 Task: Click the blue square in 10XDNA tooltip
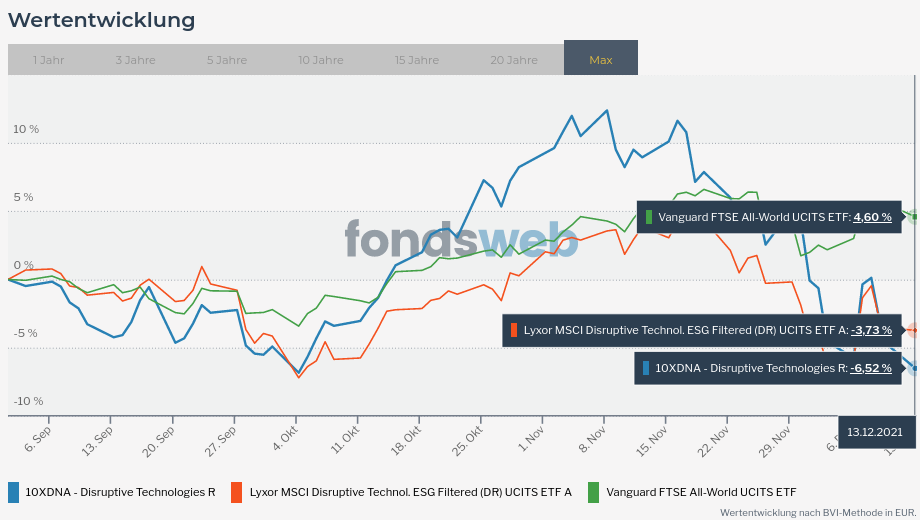(x=646, y=368)
